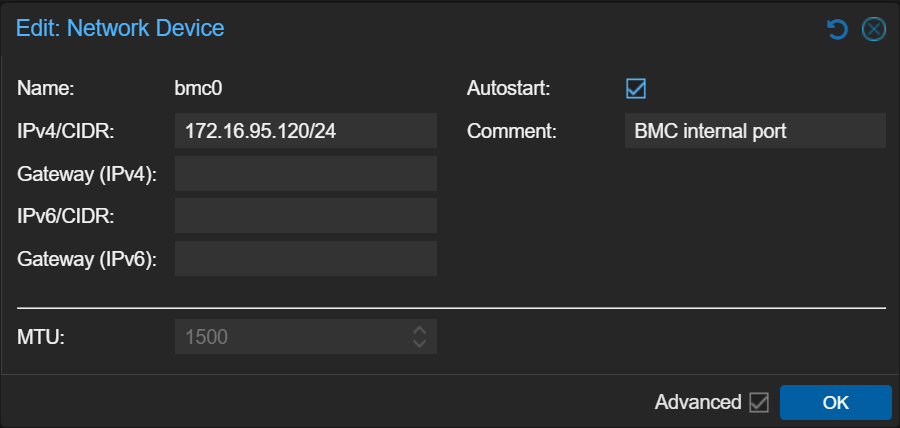
Task: Click the MTU: label
Action: 41,337
